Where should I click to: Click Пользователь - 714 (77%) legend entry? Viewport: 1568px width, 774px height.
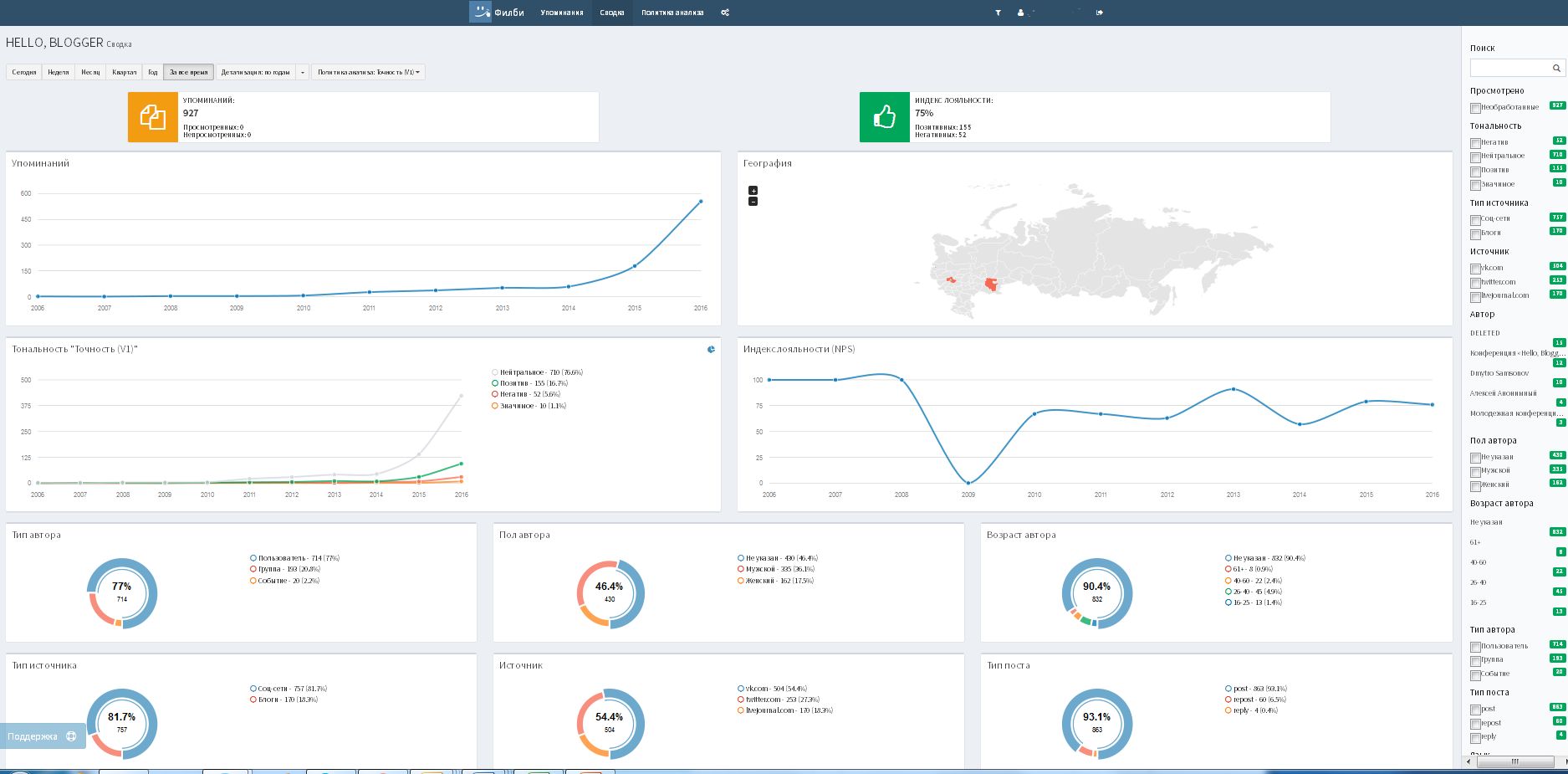[294, 558]
